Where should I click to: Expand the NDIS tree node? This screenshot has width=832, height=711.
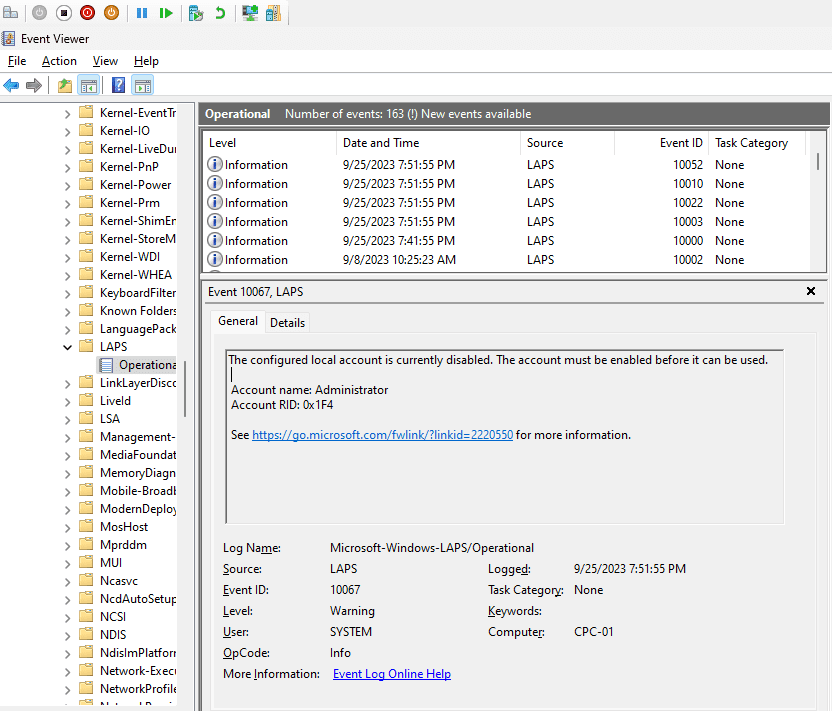click(67, 634)
